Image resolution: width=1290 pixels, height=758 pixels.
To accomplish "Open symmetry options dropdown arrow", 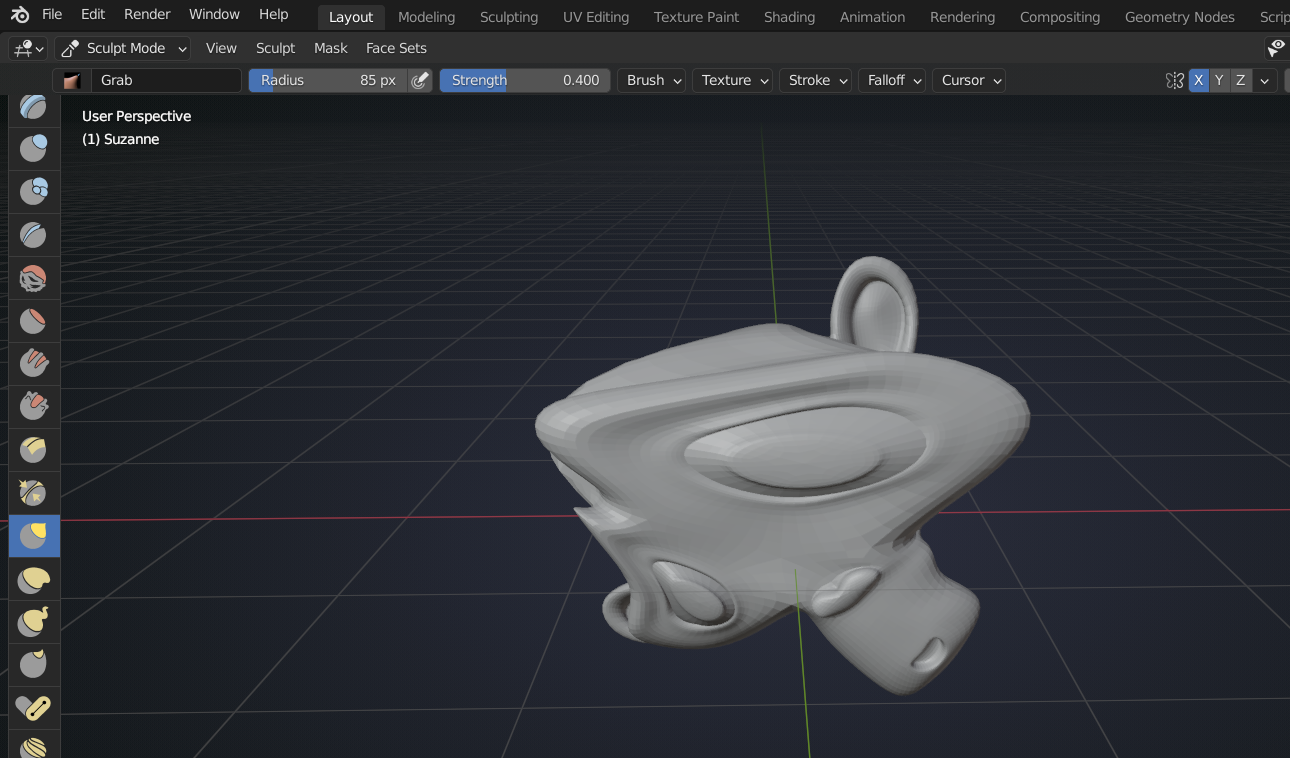I will click(1266, 80).
